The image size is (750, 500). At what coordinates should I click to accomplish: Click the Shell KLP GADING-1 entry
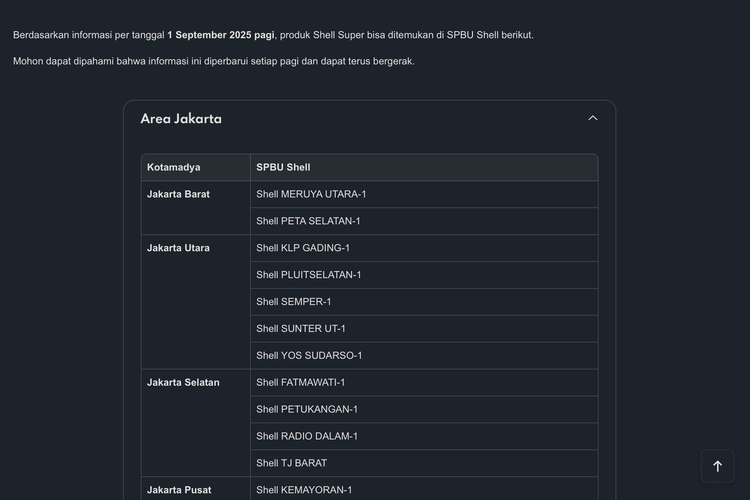303,248
